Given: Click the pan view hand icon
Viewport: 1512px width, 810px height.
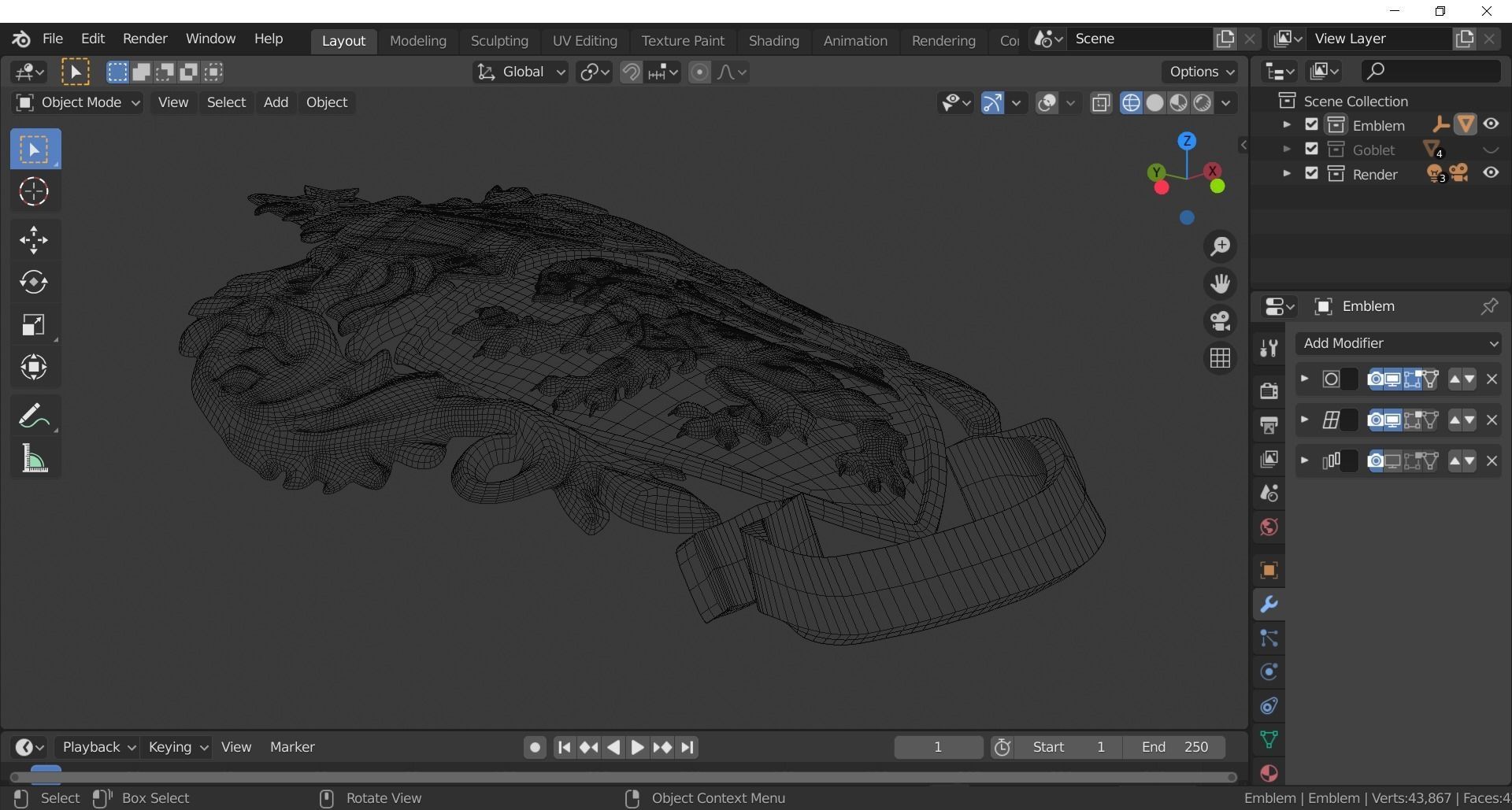Looking at the screenshot, I should [1220, 283].
